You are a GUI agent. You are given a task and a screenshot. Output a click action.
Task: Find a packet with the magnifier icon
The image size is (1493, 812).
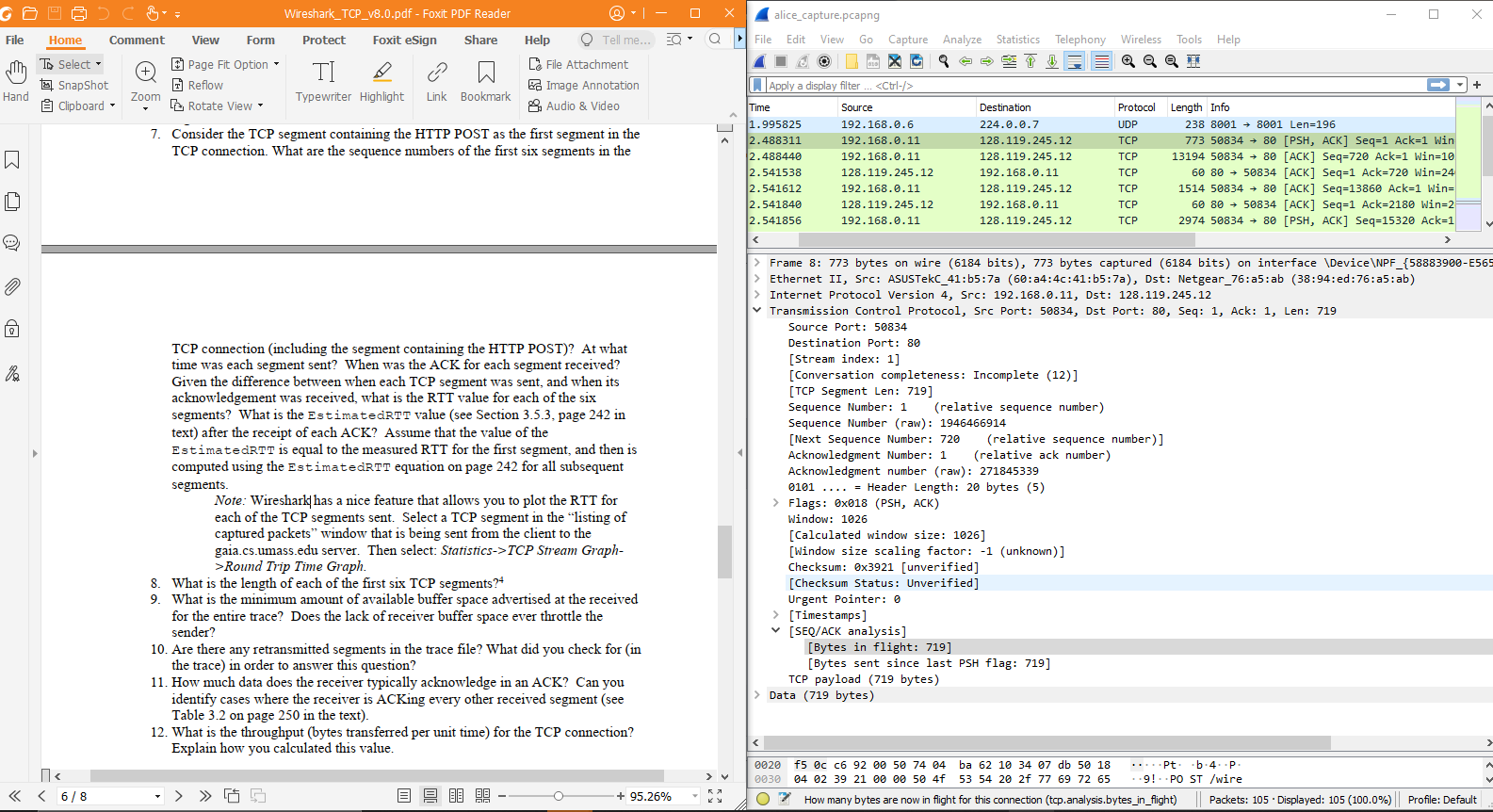944,61
